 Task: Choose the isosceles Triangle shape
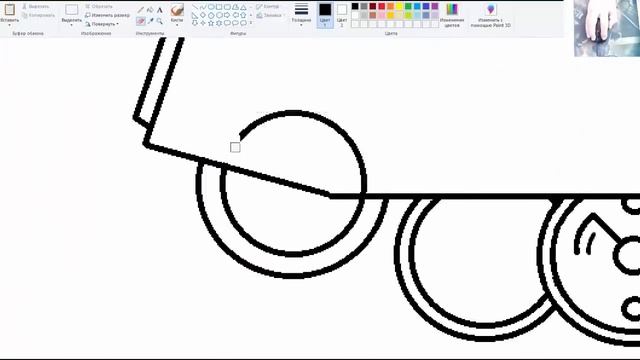coord(243,7)
